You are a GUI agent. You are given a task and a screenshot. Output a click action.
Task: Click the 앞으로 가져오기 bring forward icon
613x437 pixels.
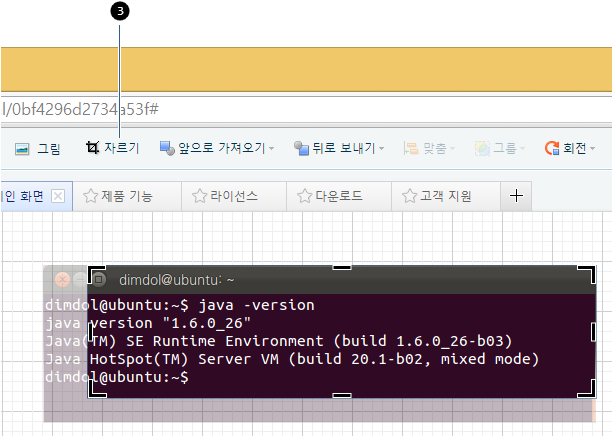tap(167, 148)
